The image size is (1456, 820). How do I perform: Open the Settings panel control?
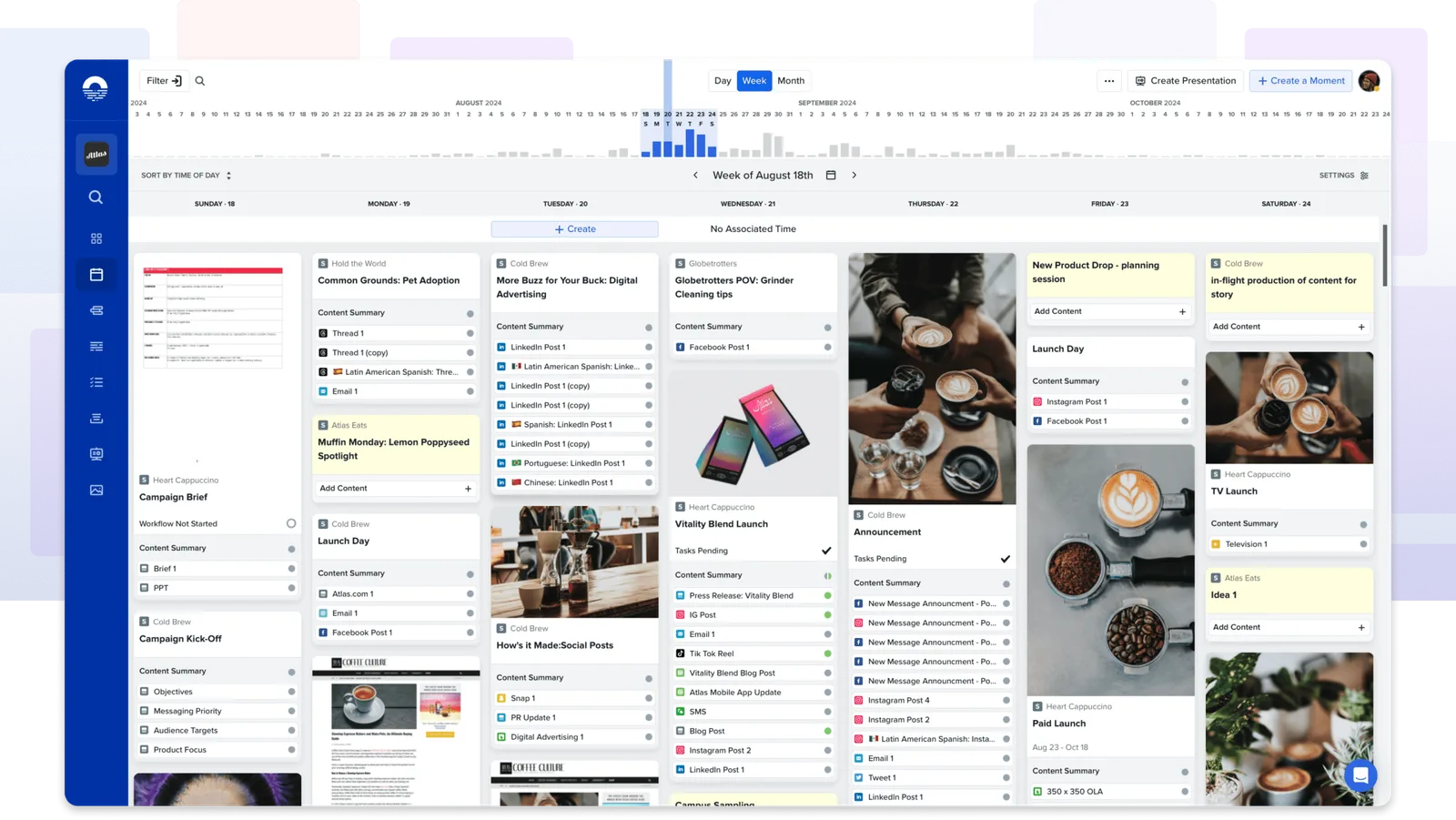click(1344, 176)
